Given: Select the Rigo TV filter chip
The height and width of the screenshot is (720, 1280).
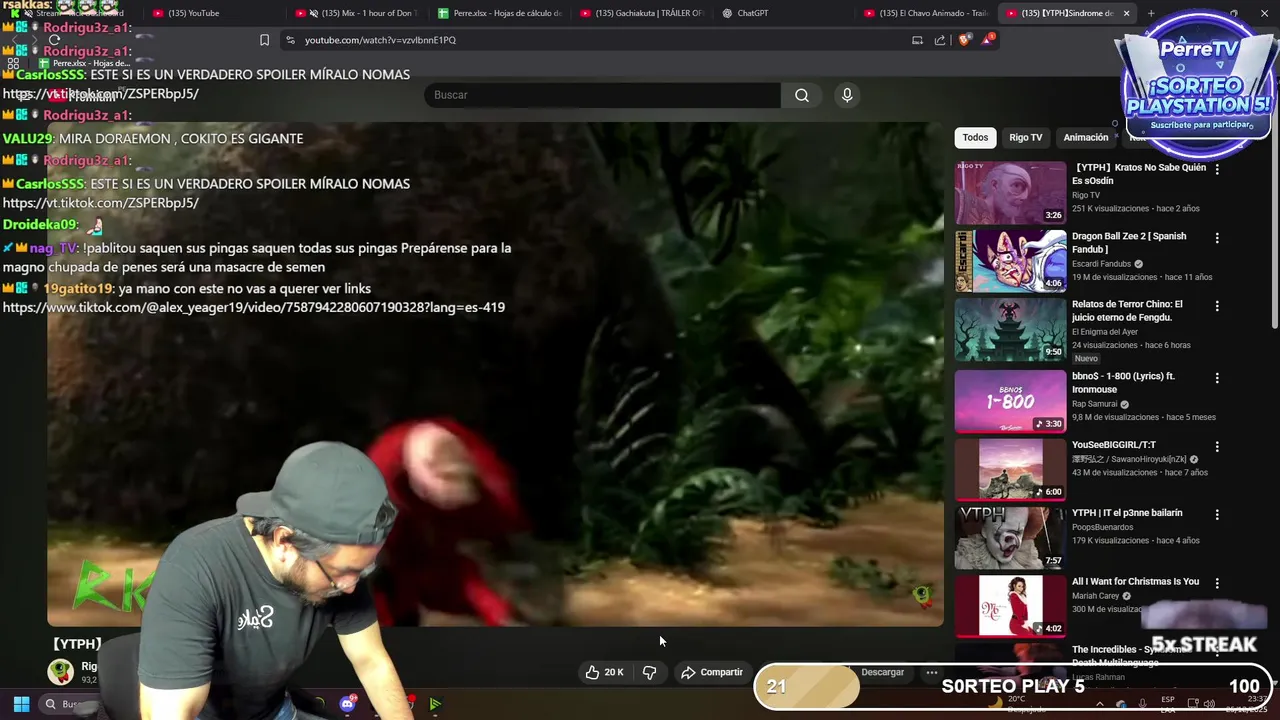Looking at the screenshot, I should click(1025, 137).
